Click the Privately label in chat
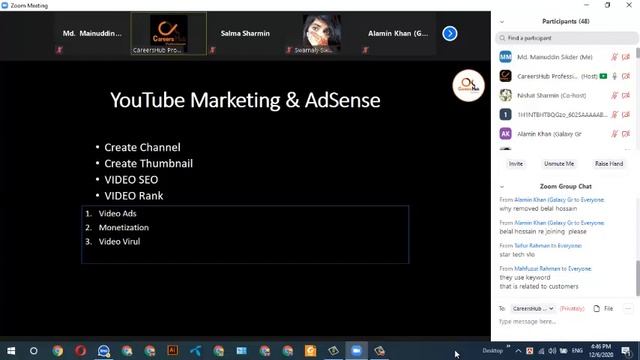 572,309
